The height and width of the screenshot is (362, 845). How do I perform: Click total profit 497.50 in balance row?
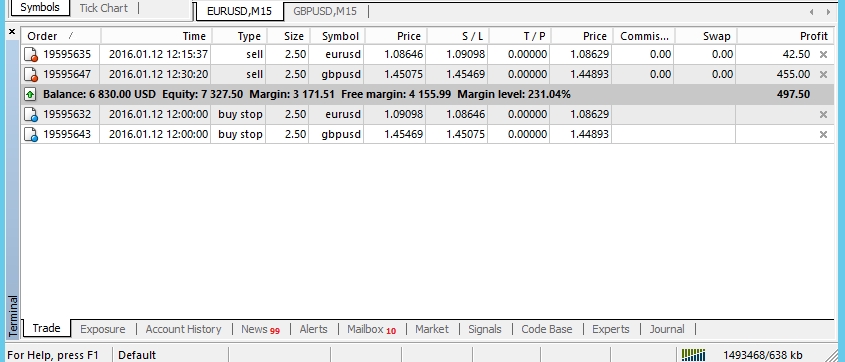tap(793, 95)
